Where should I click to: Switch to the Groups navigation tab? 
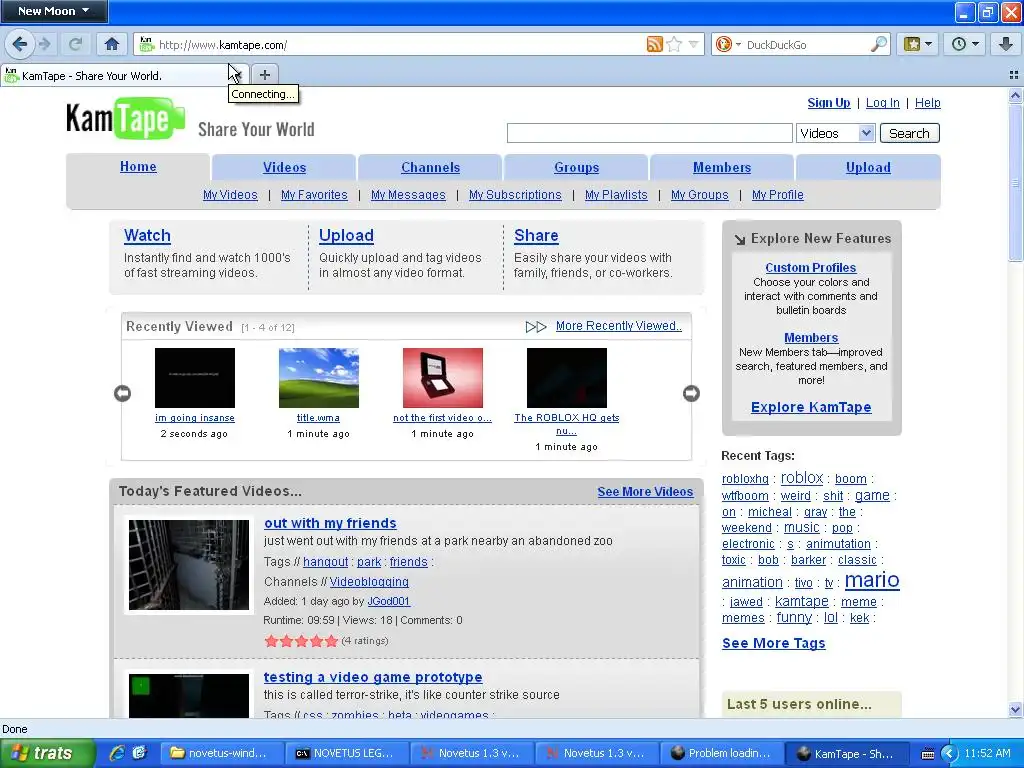tap(576, 167)
